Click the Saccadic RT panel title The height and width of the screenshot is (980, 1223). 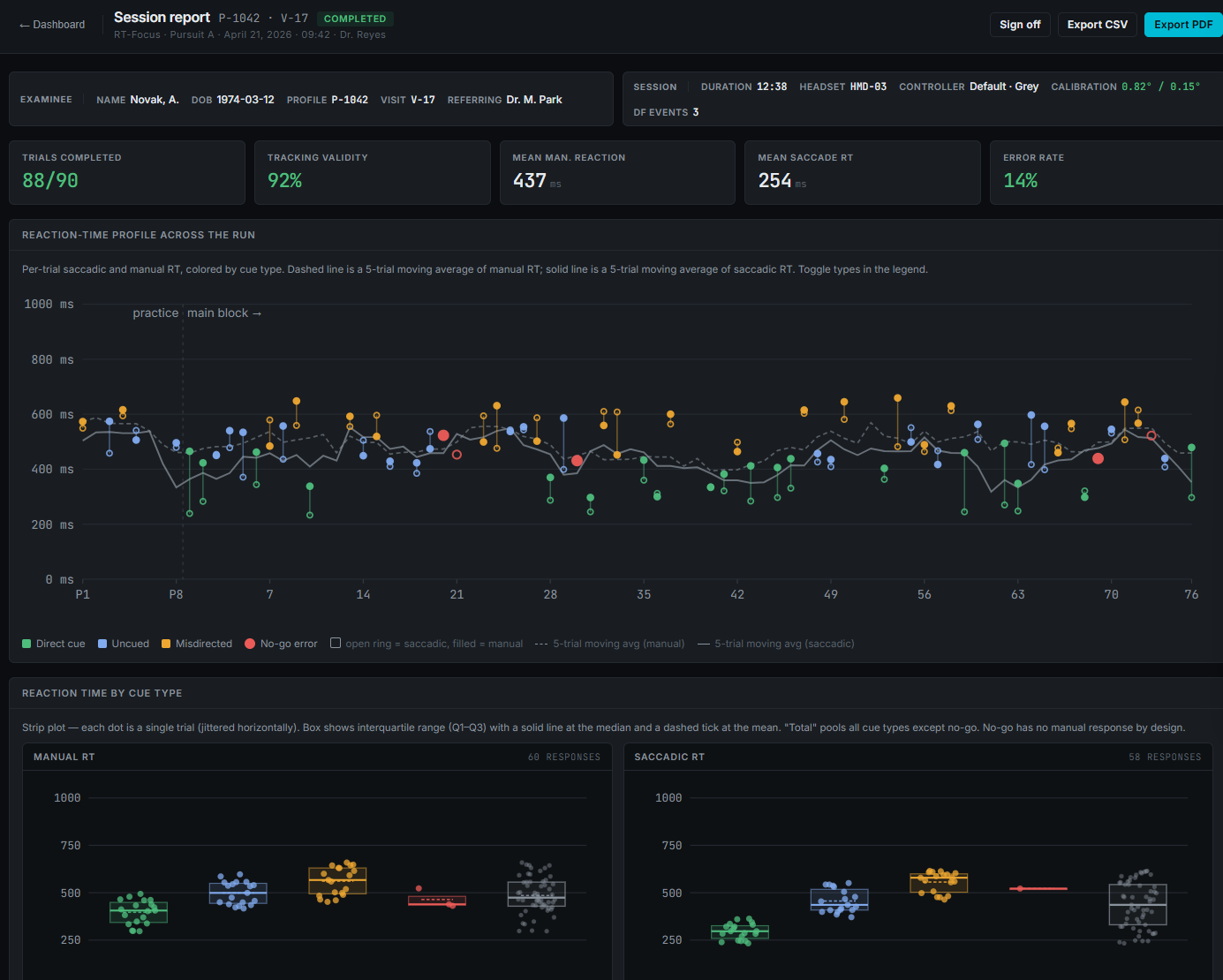669,757
